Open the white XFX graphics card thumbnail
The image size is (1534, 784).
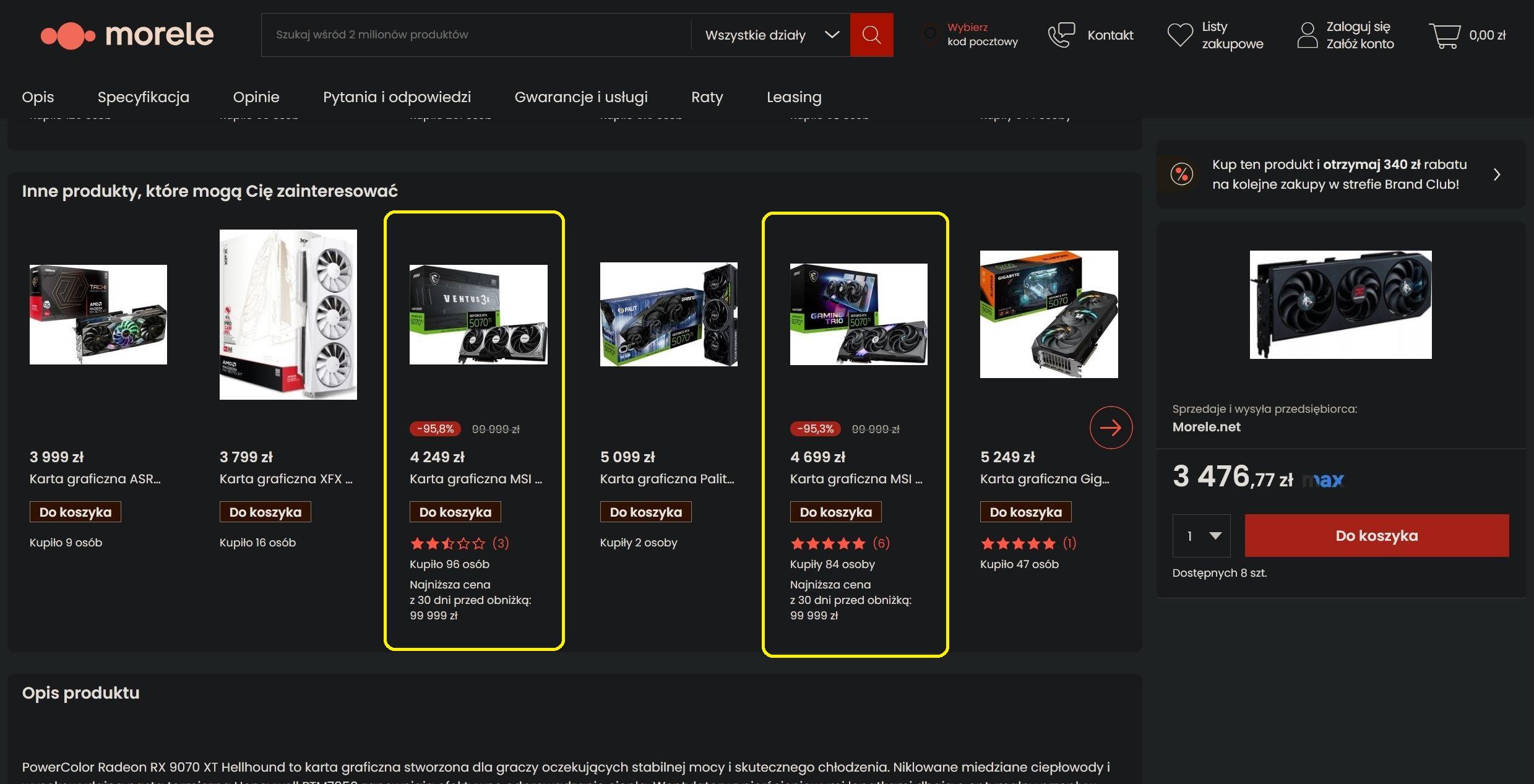(x=288, y=314)
